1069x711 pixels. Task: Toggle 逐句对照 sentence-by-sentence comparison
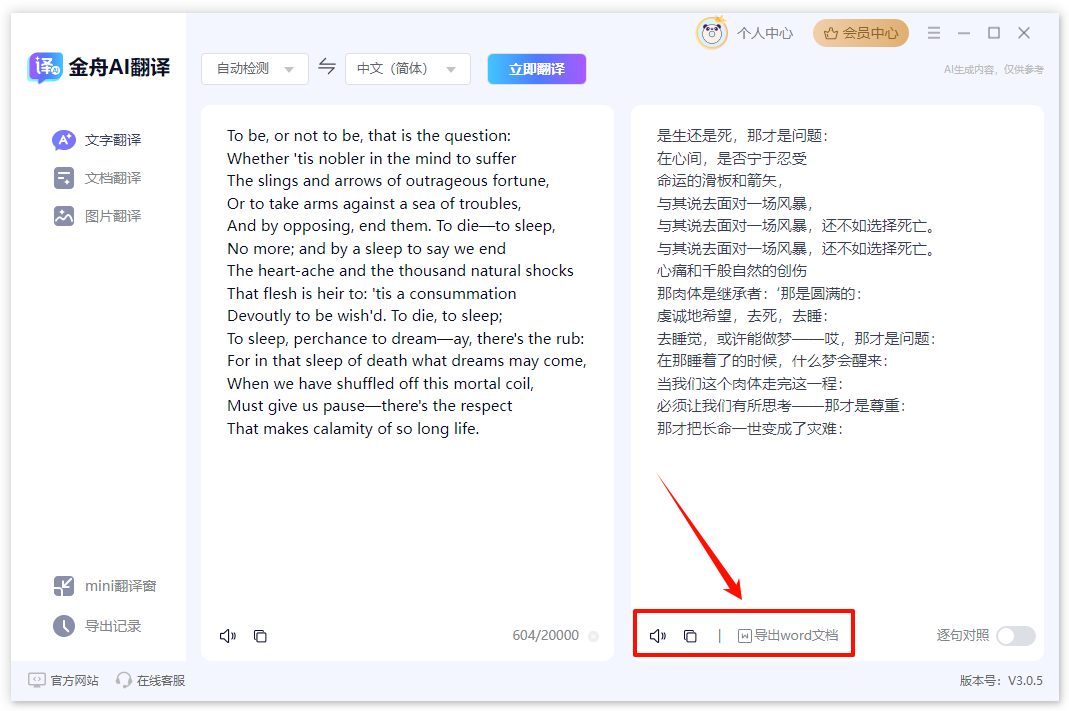point(1015,635)
